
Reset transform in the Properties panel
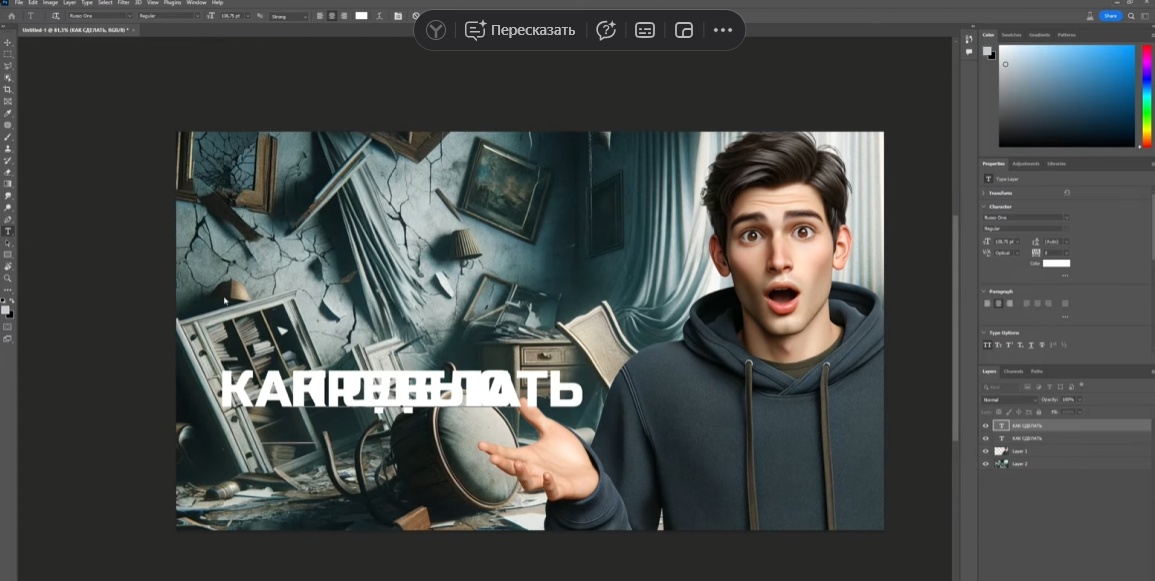click(1067, 193)
